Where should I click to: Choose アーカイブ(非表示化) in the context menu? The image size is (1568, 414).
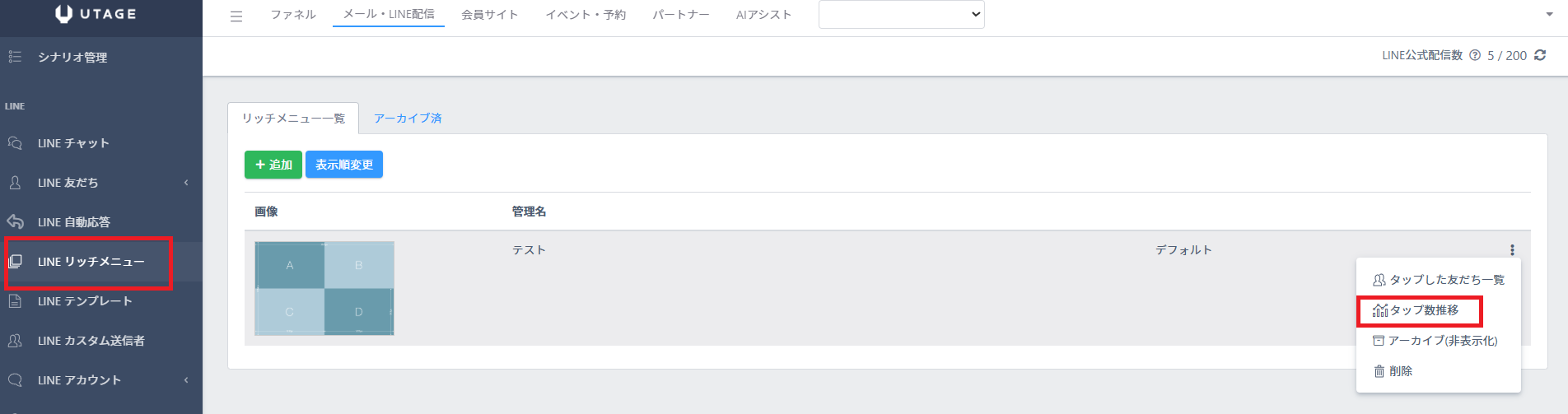tap(1435, 341)
